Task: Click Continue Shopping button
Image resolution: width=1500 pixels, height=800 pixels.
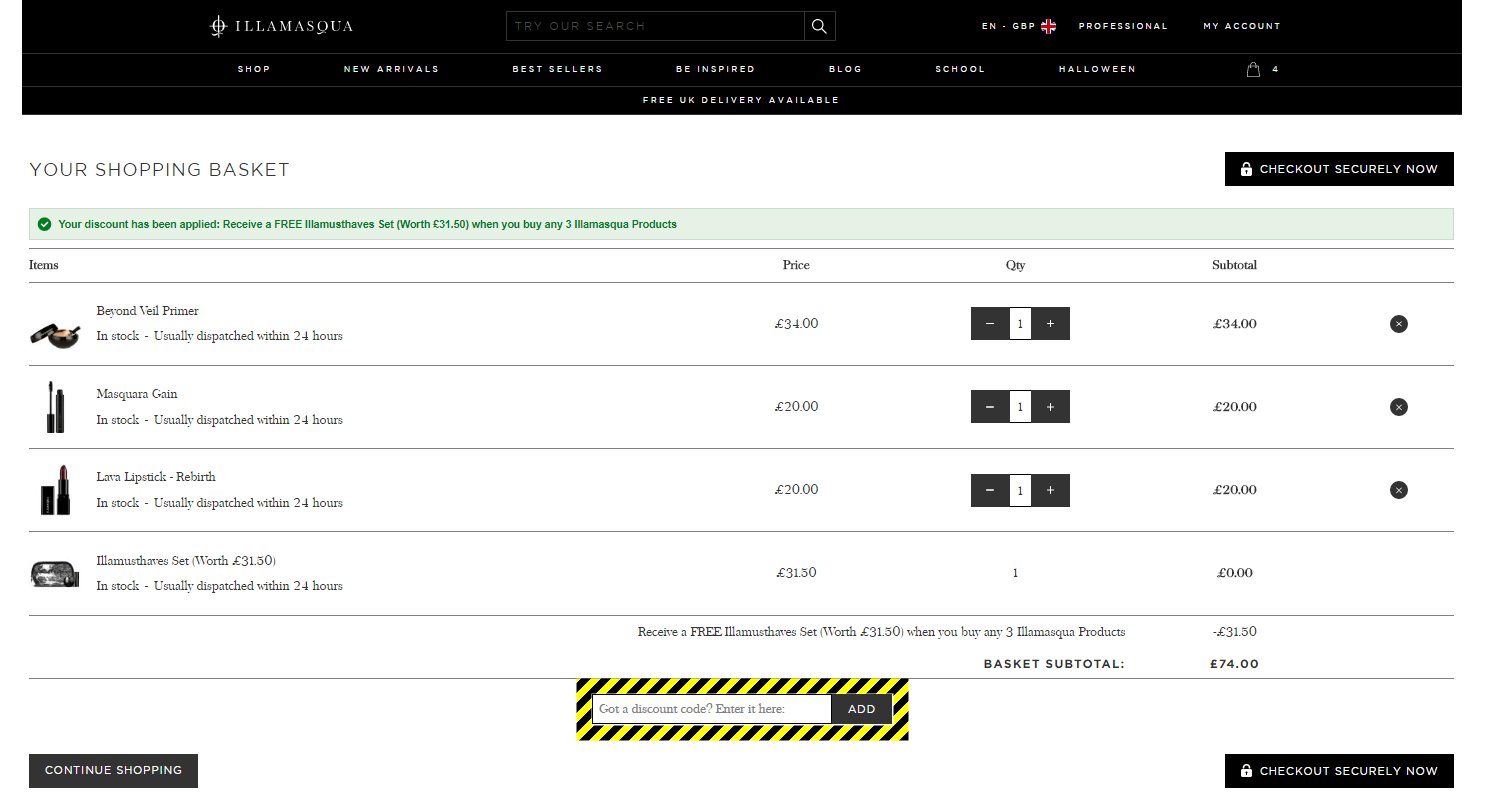Action: pos(113,771)
